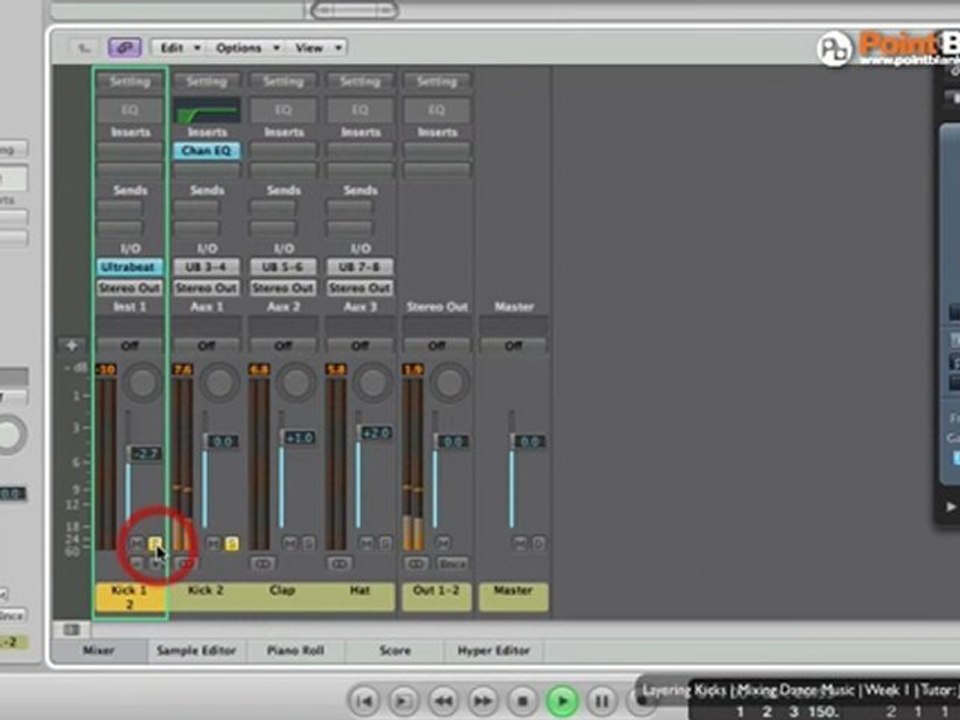
Task: Click the gray icon left of Link
Action: tap(84, 47)
